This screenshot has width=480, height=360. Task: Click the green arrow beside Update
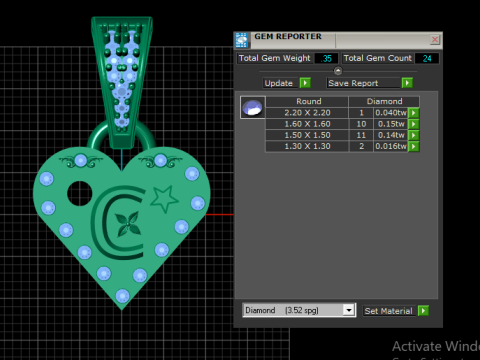click(x=305, y=83)
